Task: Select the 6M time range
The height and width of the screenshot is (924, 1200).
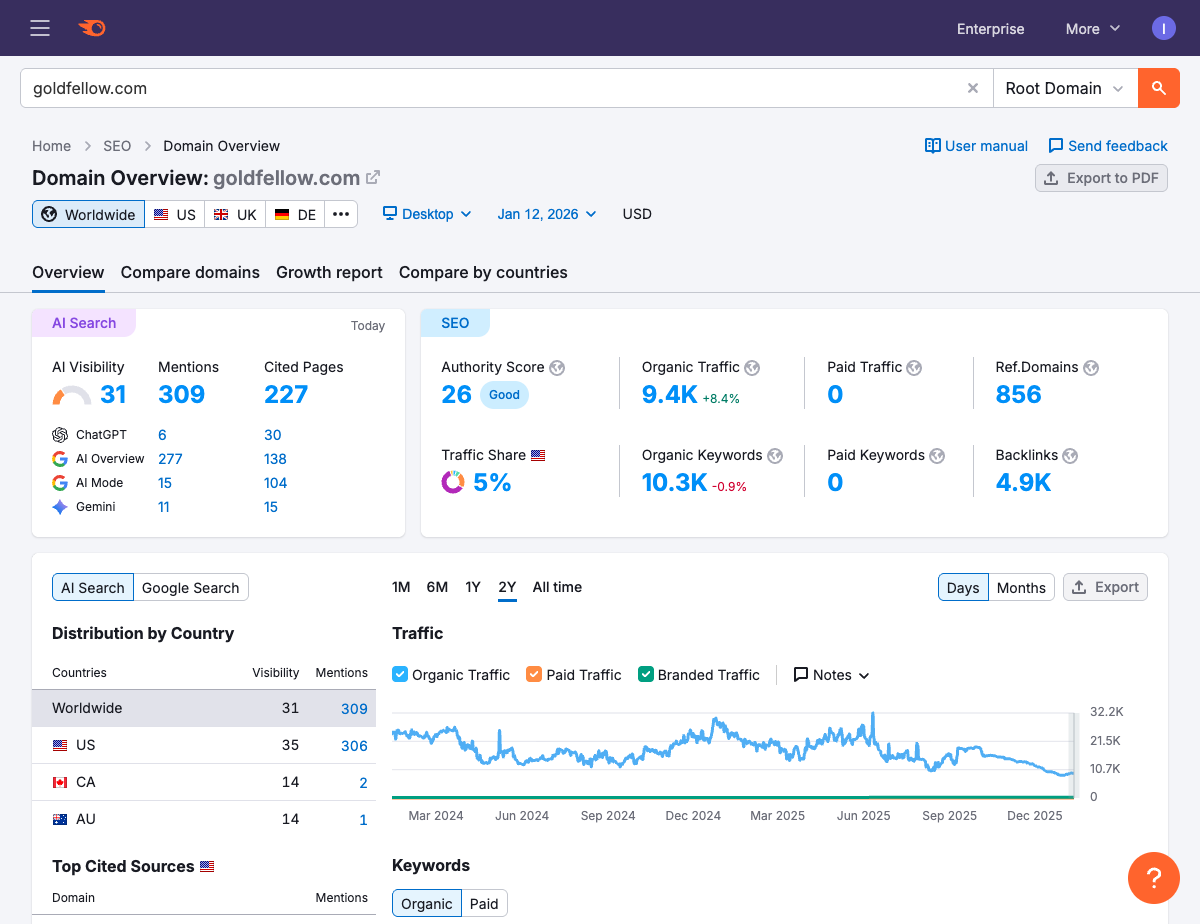Action: [x=437, y=587]
